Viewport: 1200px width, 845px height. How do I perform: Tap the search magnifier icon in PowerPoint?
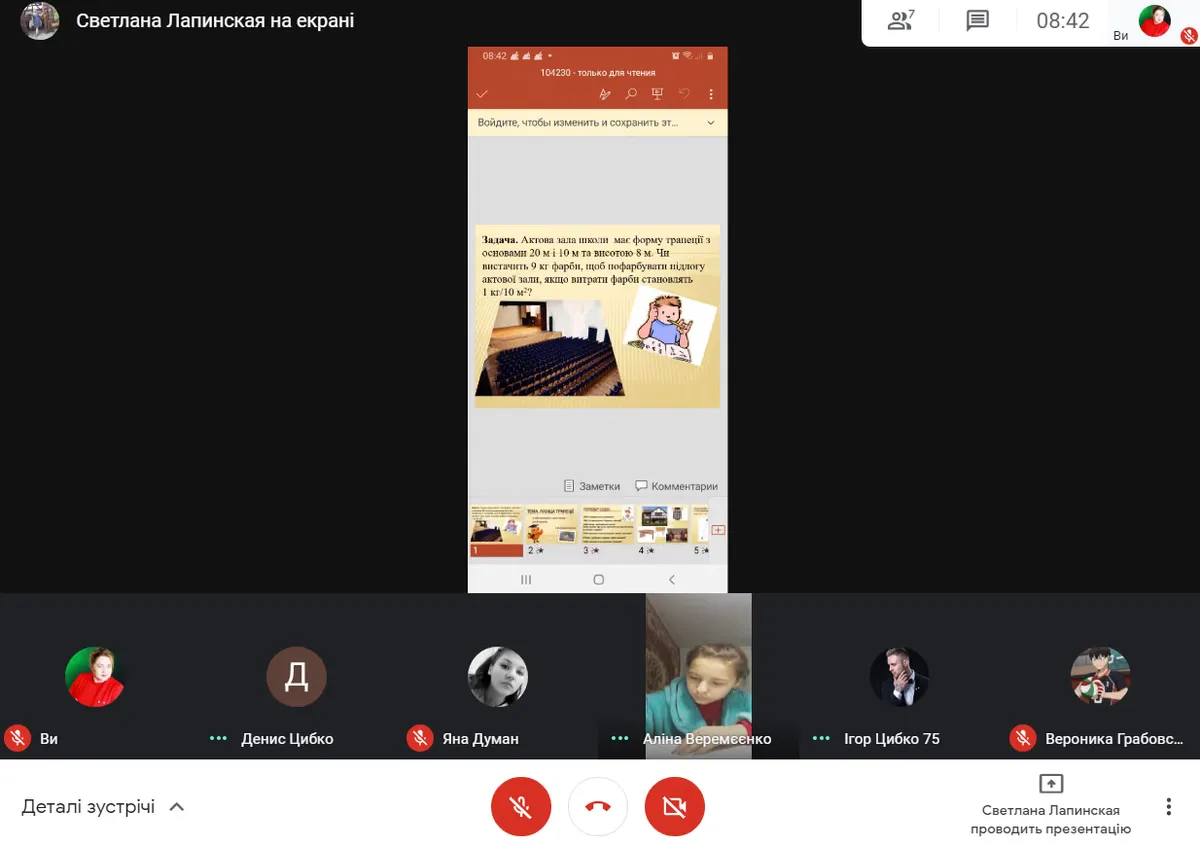point(631,94)
